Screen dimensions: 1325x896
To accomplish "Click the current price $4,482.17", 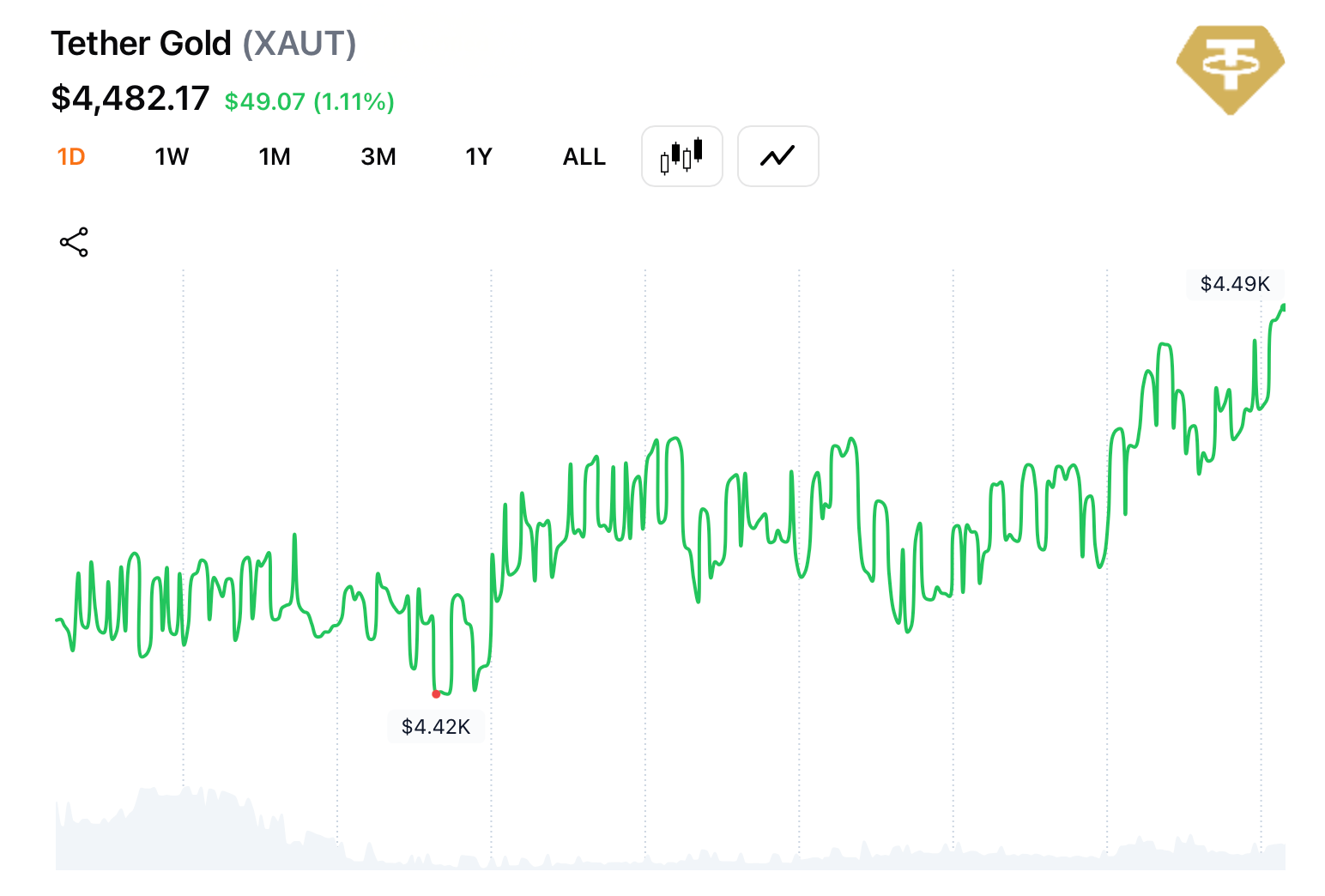I will 130,99.
